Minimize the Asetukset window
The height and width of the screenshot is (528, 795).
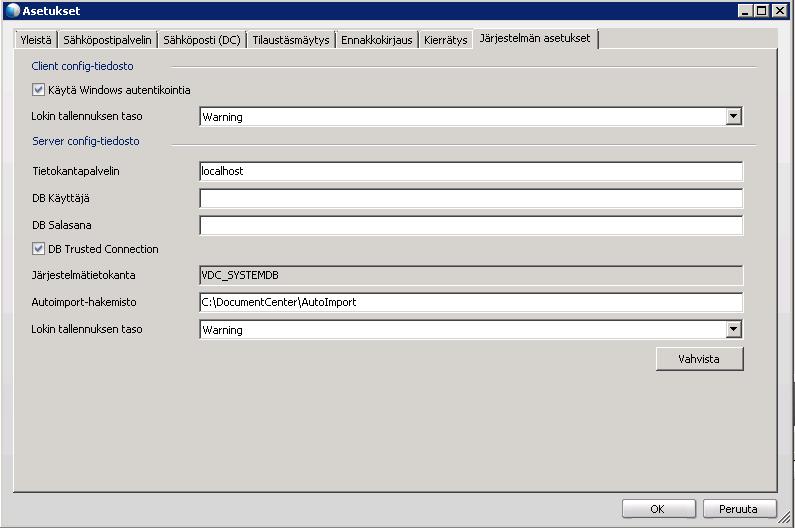pos(745,11)
